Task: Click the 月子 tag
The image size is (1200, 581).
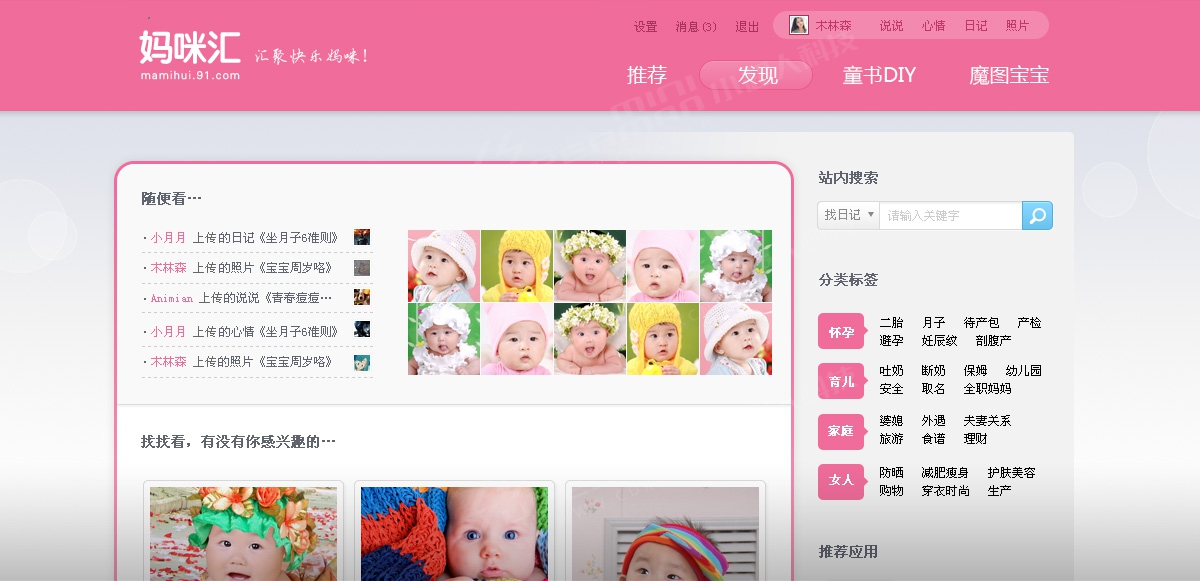Action: (x=934, y=323)
